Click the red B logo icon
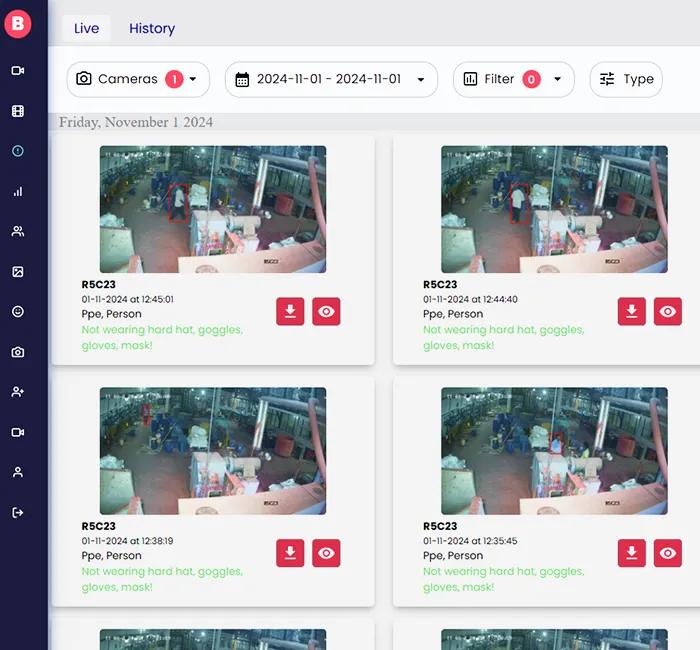The image size is (700, 650). click(18, 24)
